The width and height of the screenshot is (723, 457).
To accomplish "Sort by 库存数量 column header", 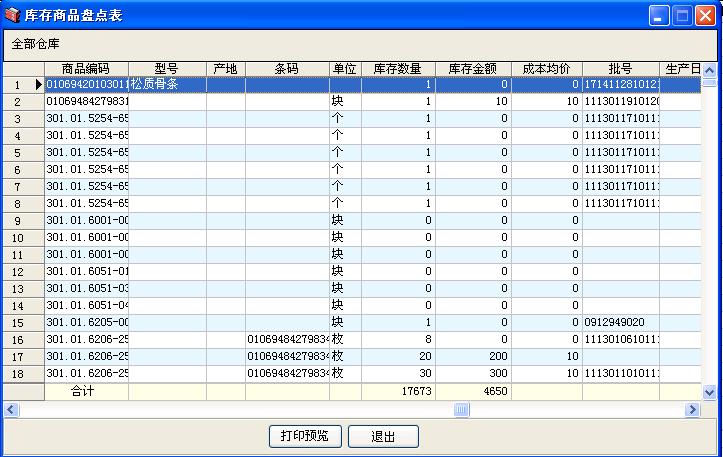I will 397,69.
